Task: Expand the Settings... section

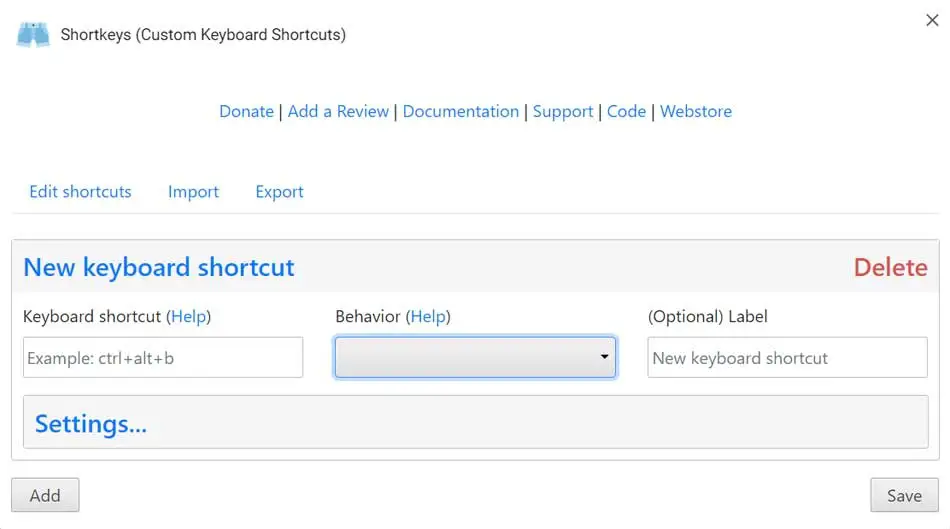Action: click(x=91, y=424)
